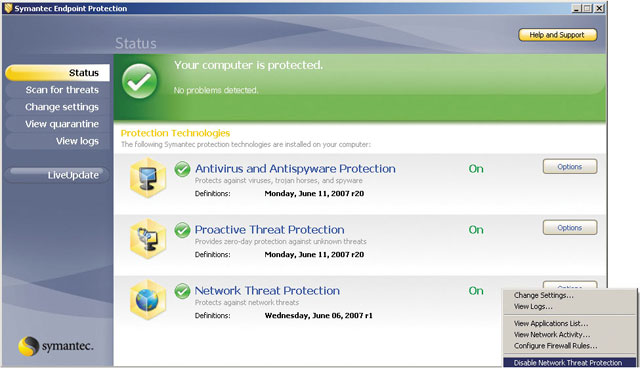The width and height of the screenshot is (640, 368).
Task: Click the partly hidden Network Threat Options button
Action: 570,284
